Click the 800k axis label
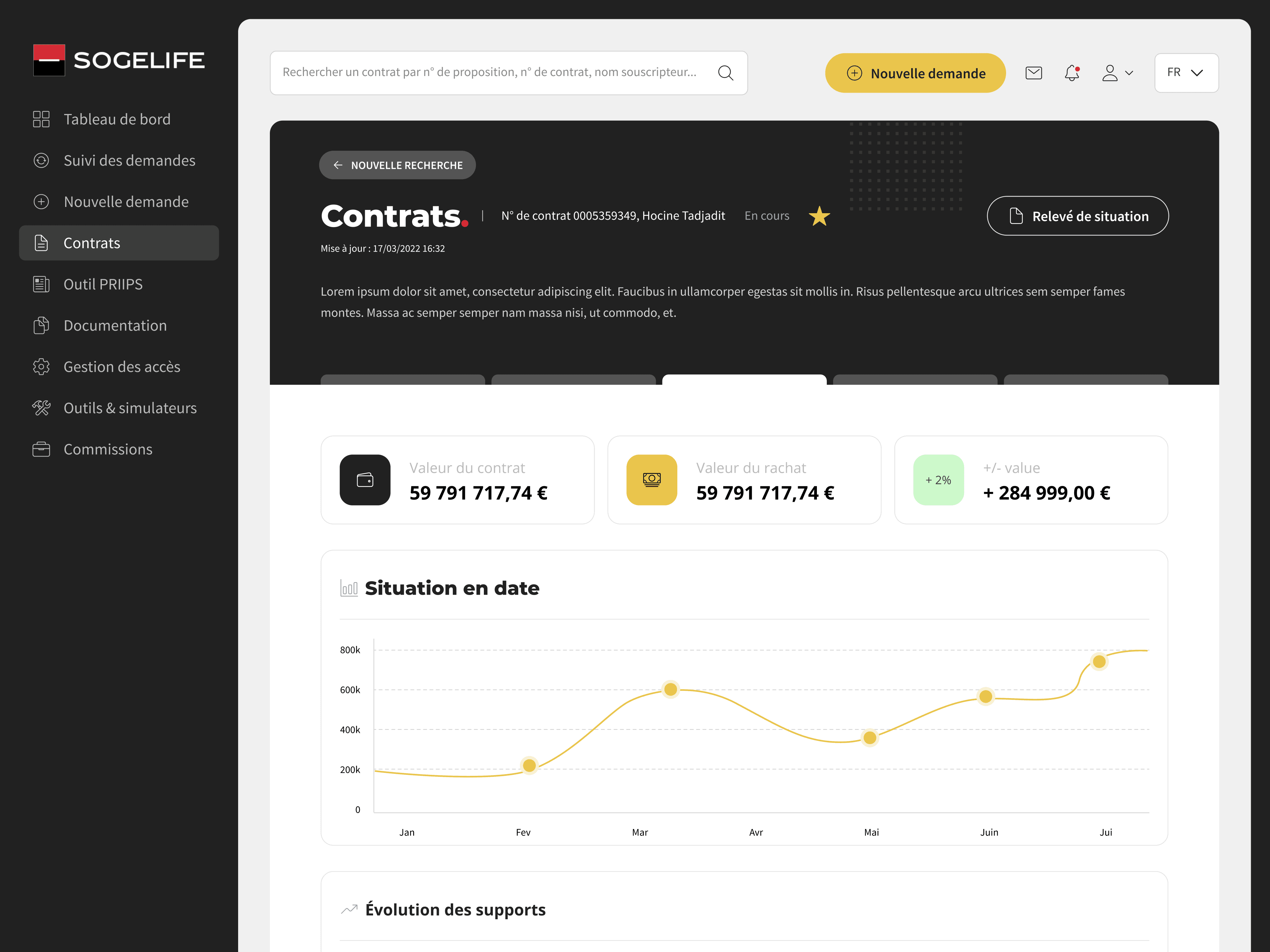Image resolution: width=1270 pixels, height=952 pixels. pos(350,650)
